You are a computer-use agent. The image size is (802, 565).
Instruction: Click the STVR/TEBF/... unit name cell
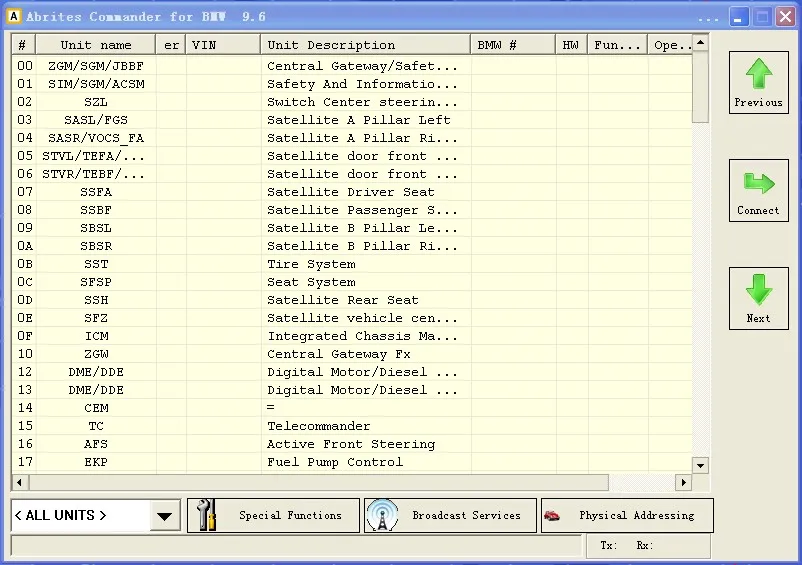(x=96, y=174)
